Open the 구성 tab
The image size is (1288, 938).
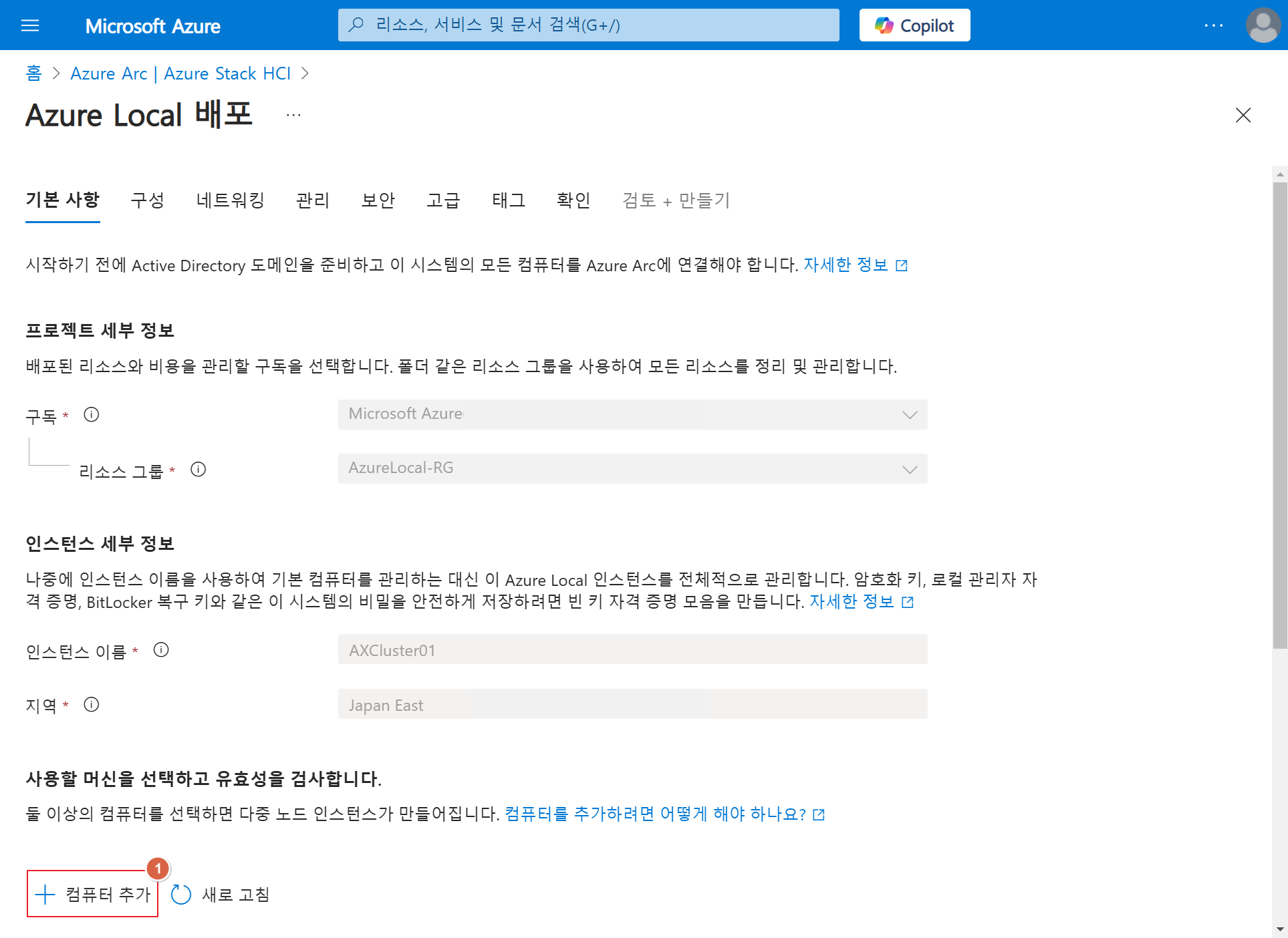point(148,200)
